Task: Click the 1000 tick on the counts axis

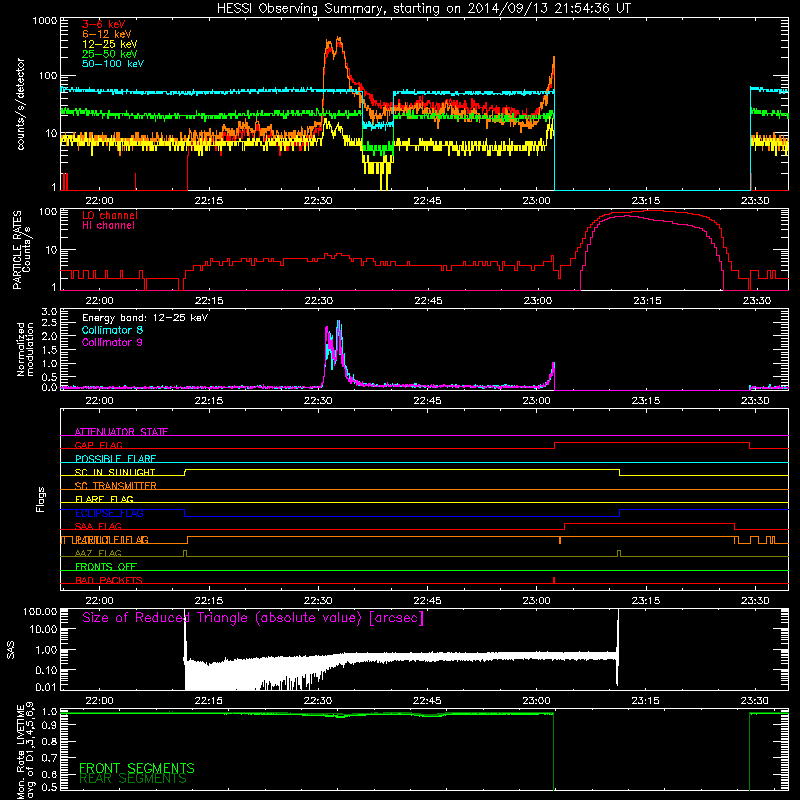Action: point(45,21)
